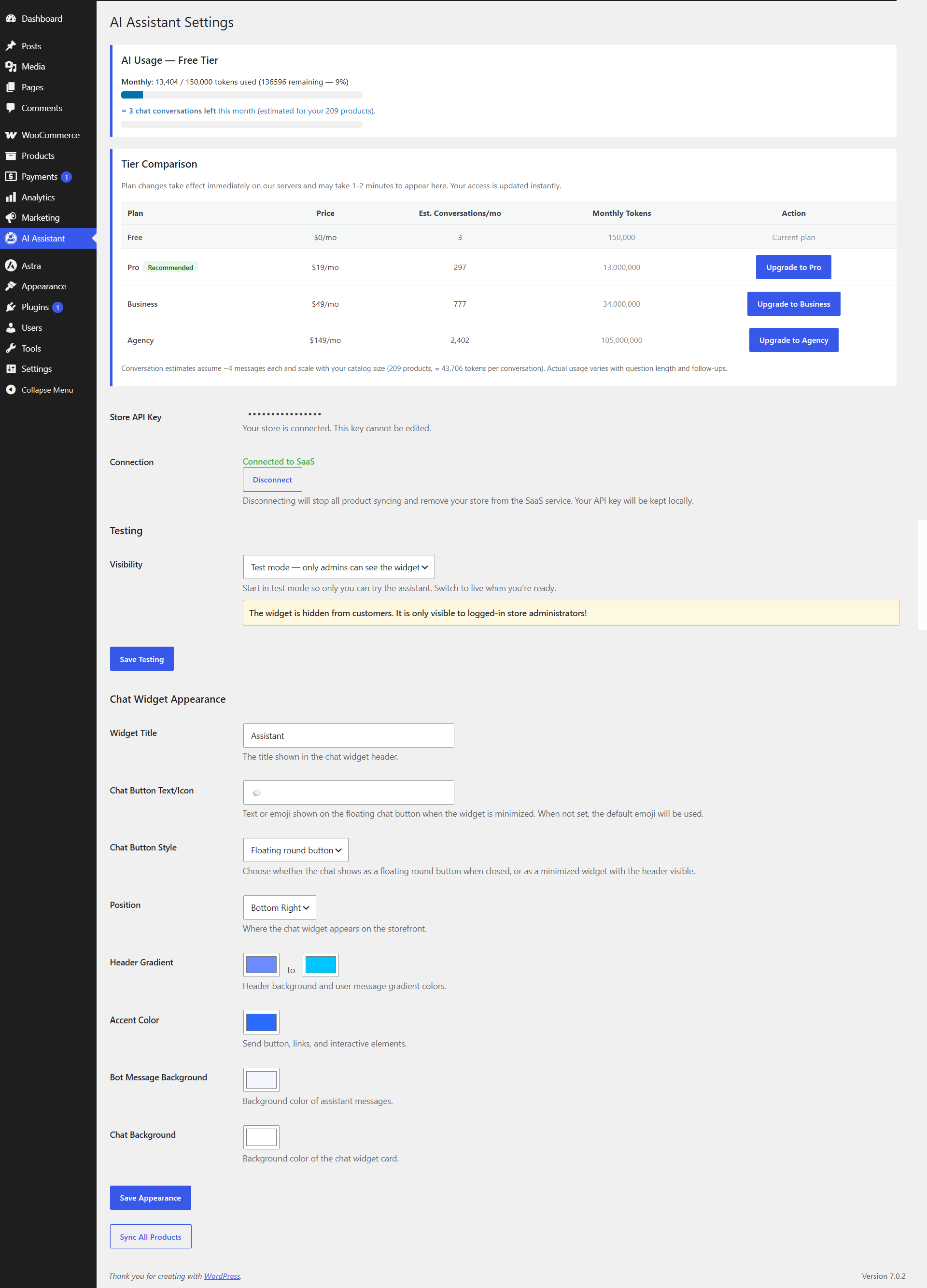This screenshot has height=1288, width=927.
Task: Click the Save Testing button
Action: pyautogui.click(x=142, y=659)
